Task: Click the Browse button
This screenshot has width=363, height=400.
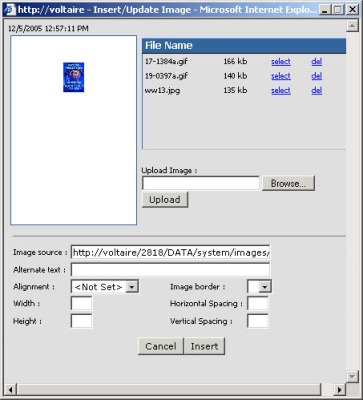Action: [x=288, y=183]
